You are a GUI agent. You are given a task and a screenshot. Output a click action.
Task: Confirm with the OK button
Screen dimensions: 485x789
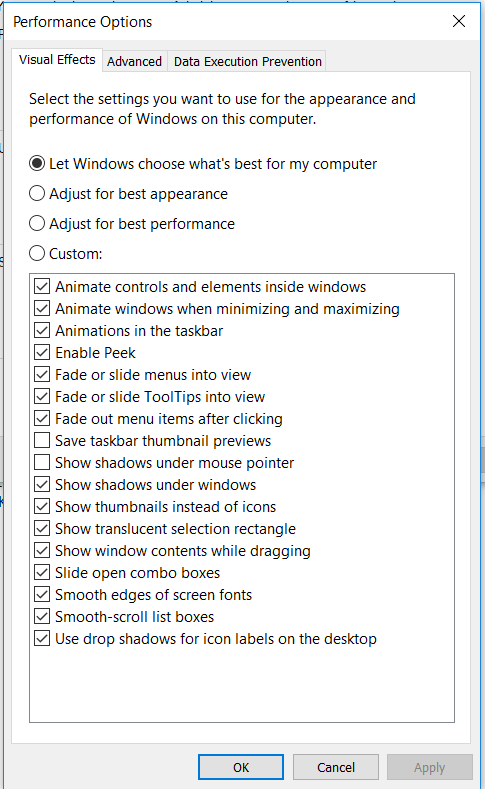[241, 767]
